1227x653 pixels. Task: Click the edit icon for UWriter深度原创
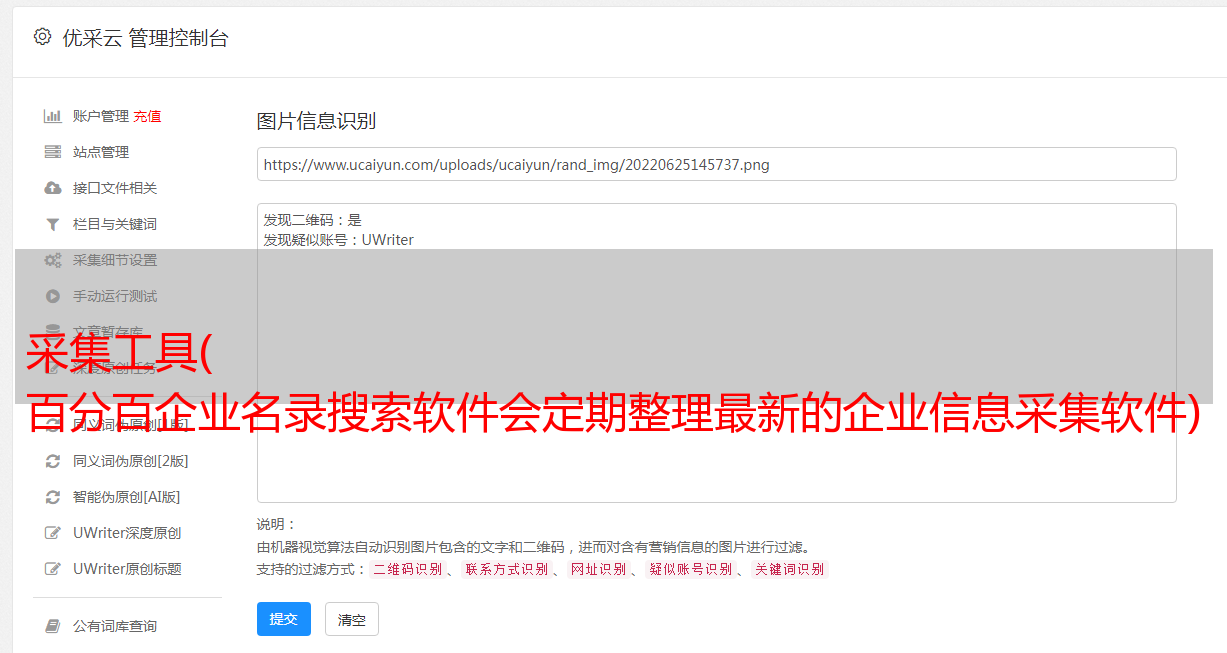pos(53,533)
